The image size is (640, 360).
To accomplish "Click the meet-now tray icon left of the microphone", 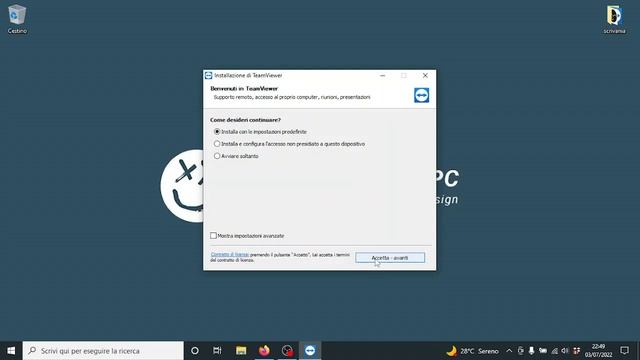I will click(520, 351).
